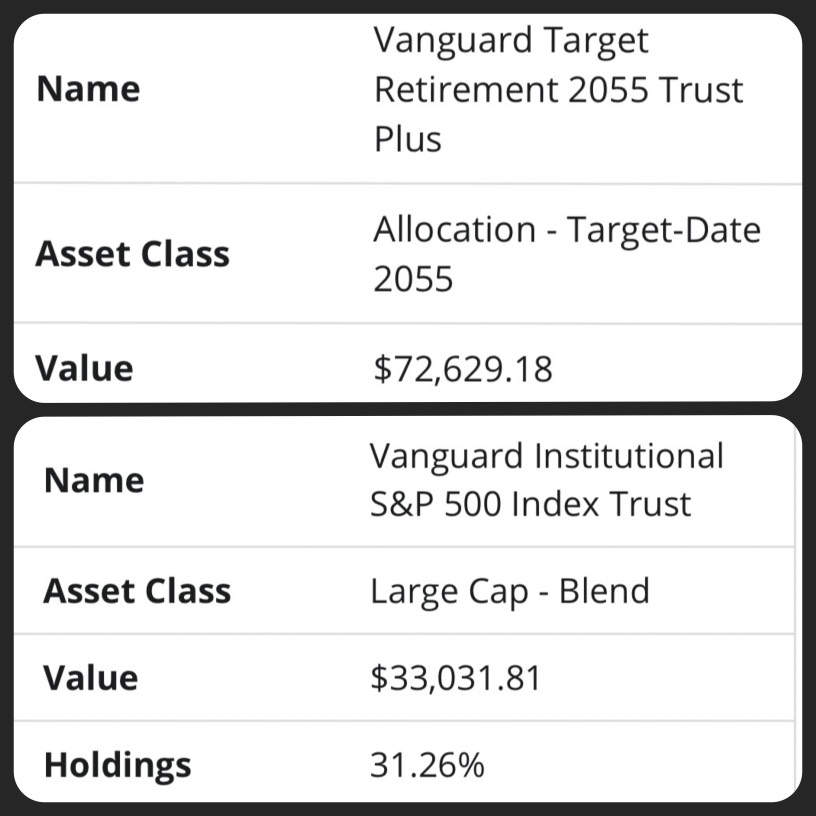Click the Name label in the second card
The height and width of the screenshot is (816, 816).
(94, 480)
